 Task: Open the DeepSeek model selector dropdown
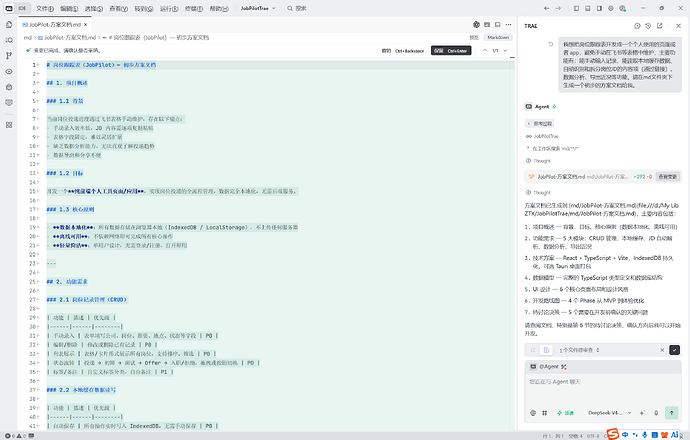pyautogui.click(x=609, y=413)
